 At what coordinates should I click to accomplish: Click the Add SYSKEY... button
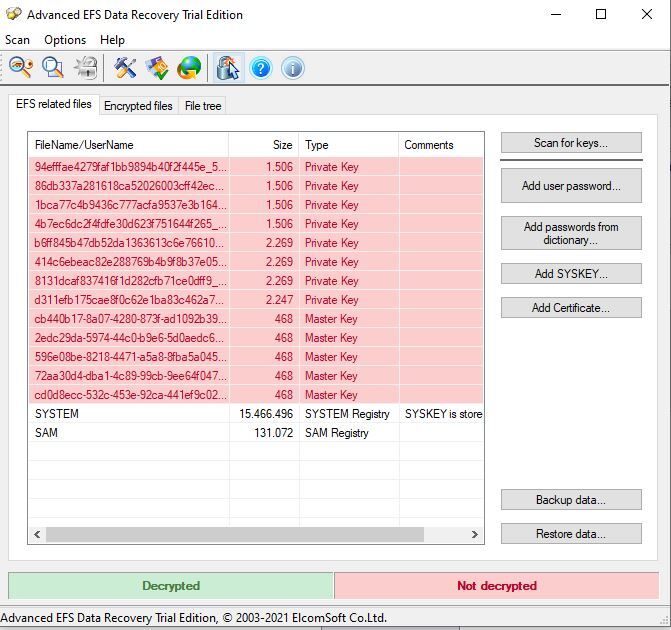pos(571,273)
